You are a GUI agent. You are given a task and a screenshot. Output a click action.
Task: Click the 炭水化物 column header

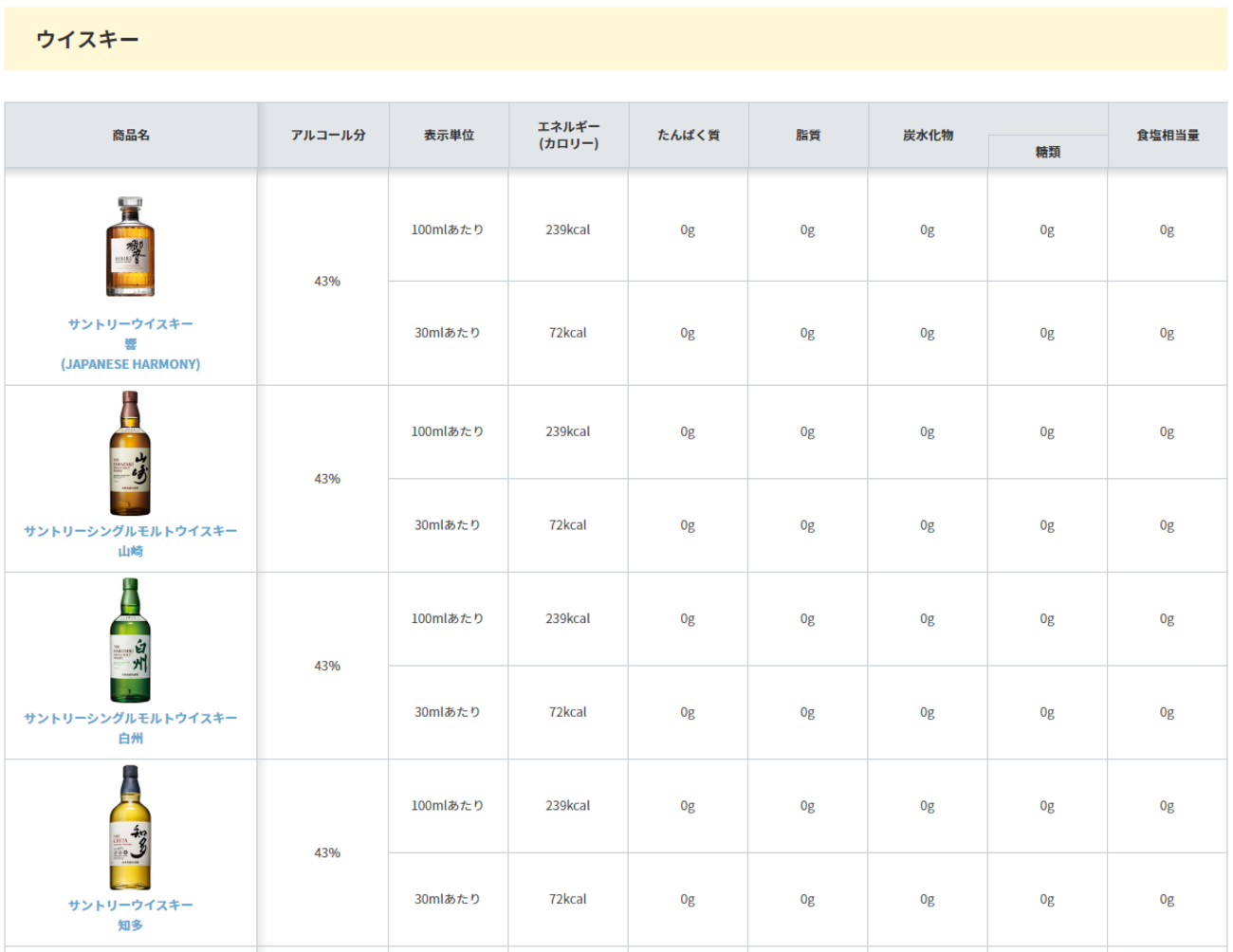tap(929, 136)
